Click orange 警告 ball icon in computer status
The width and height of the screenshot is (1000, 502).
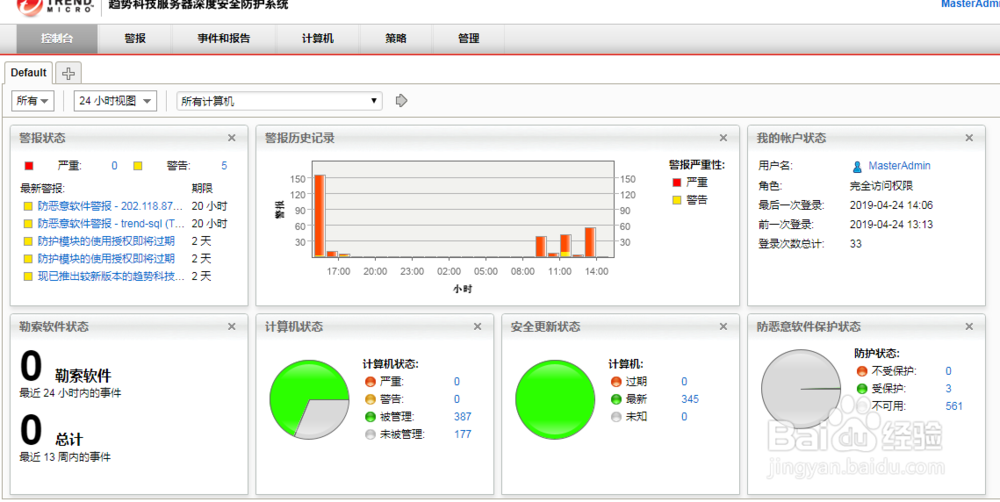click(371, 399)
